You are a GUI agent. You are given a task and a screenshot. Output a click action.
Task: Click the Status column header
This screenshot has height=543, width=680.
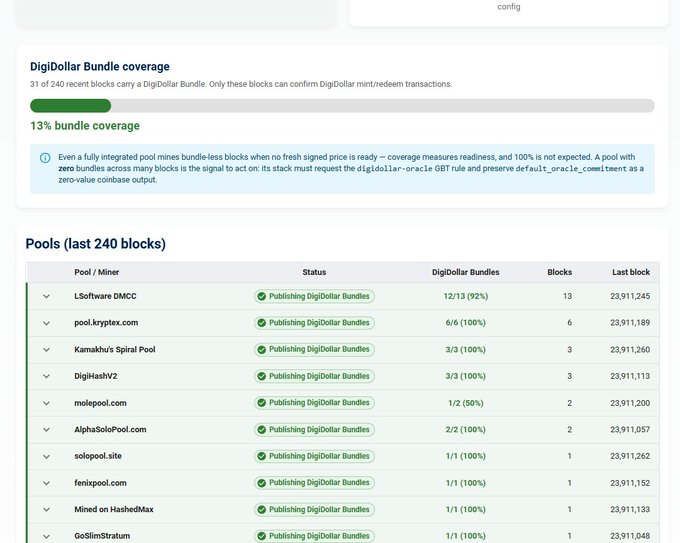tap(314, 272)
